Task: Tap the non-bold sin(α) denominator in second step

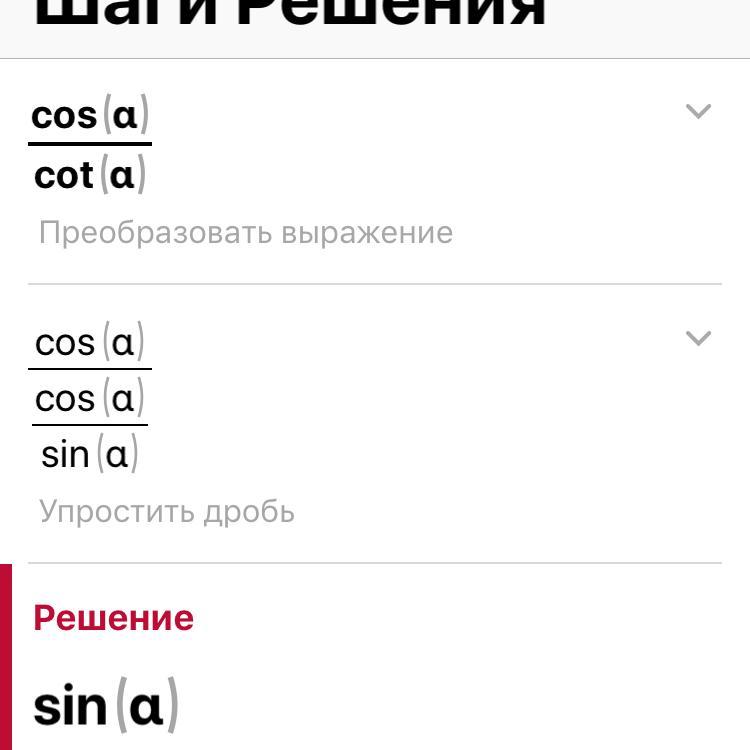Action: (90, 455)
